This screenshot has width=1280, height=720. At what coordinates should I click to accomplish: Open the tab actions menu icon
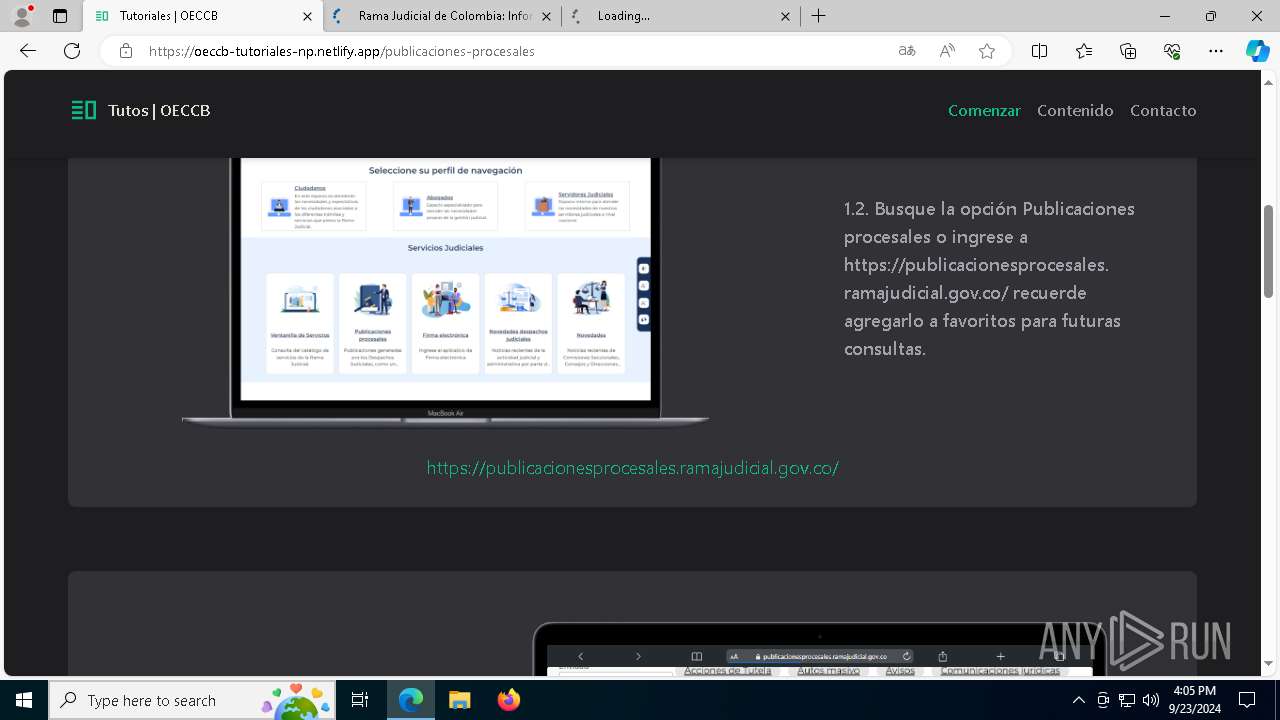click(x=60, y=16)
